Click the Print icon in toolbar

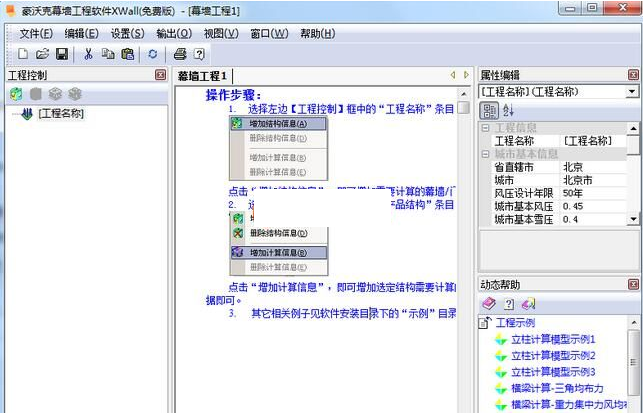180,54
